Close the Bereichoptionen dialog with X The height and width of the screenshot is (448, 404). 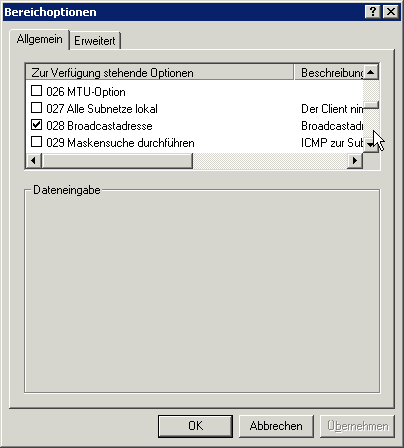391,12
